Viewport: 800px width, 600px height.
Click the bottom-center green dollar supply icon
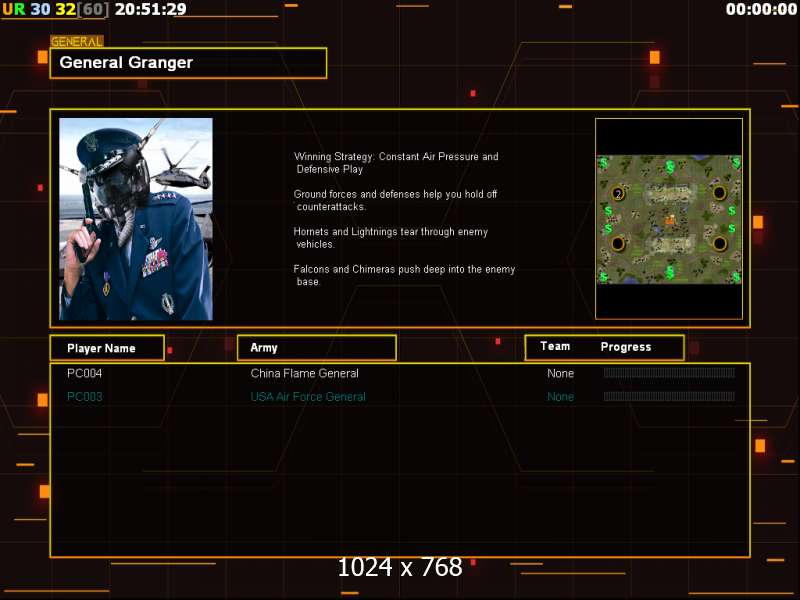click(670, 272)
